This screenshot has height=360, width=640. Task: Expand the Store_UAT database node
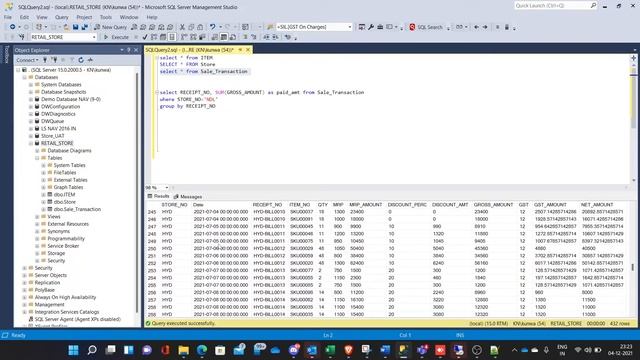tap(31, 136)
